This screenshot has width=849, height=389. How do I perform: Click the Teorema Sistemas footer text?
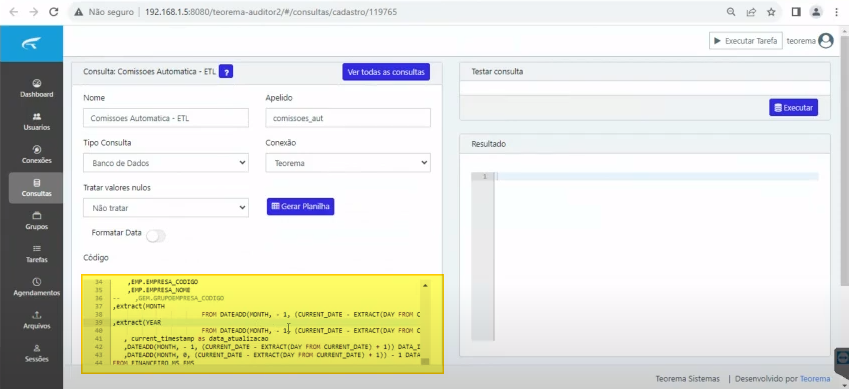[x=688, y=379]
